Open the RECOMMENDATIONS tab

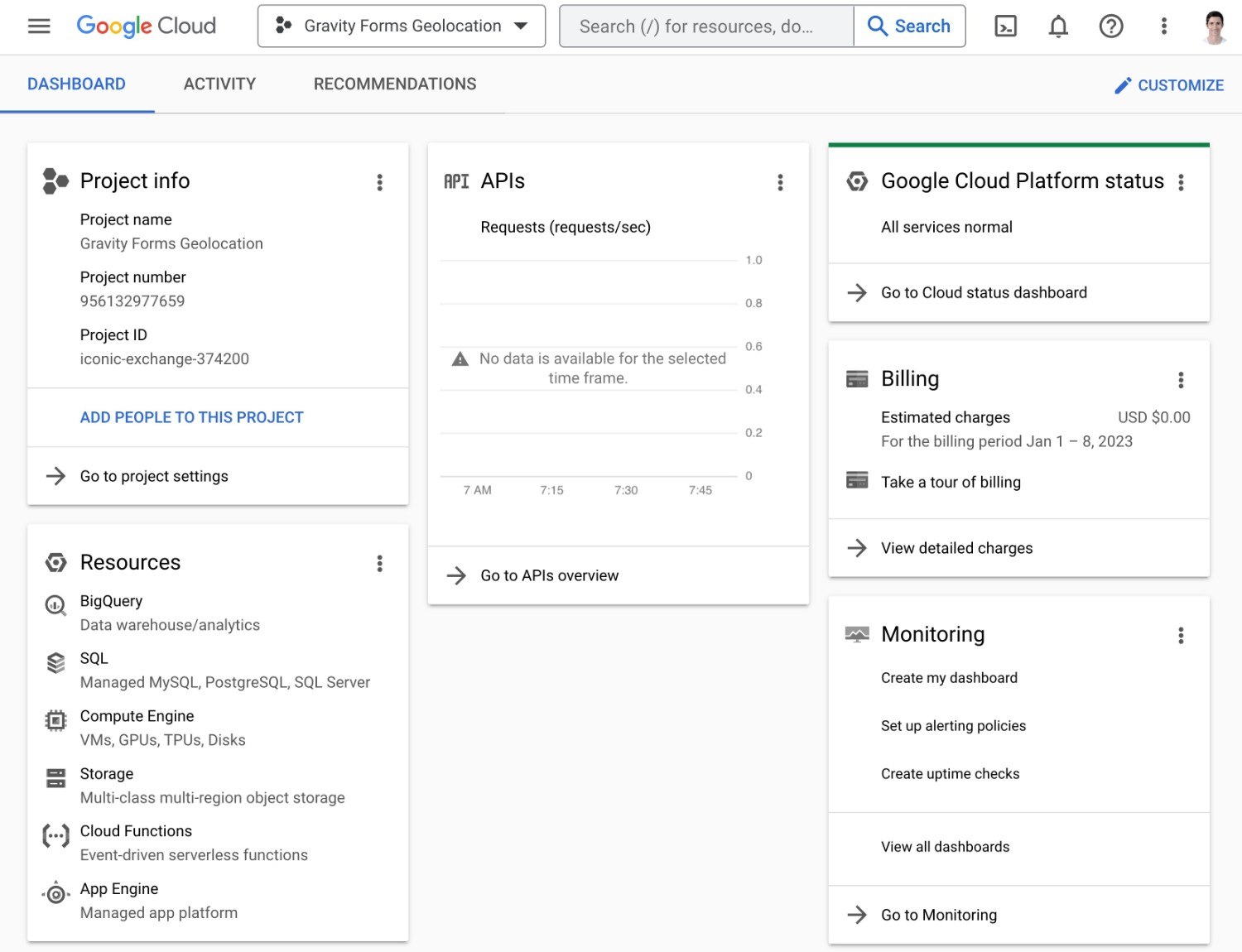(x=395, y=84)
